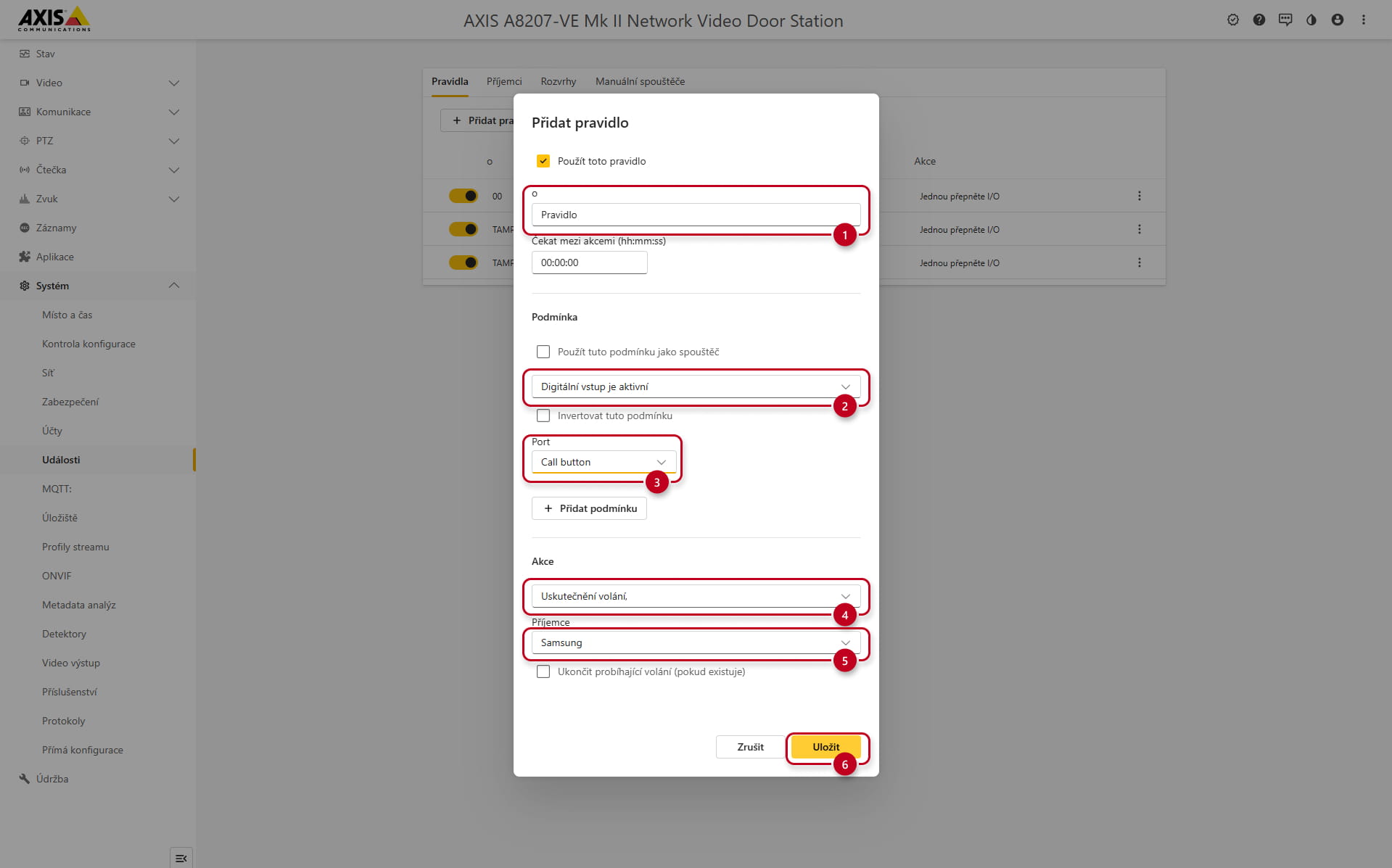Toggle Použít toto pravidlo checkbox
Screen dimensions: 1392x868
tap(543, 161)
